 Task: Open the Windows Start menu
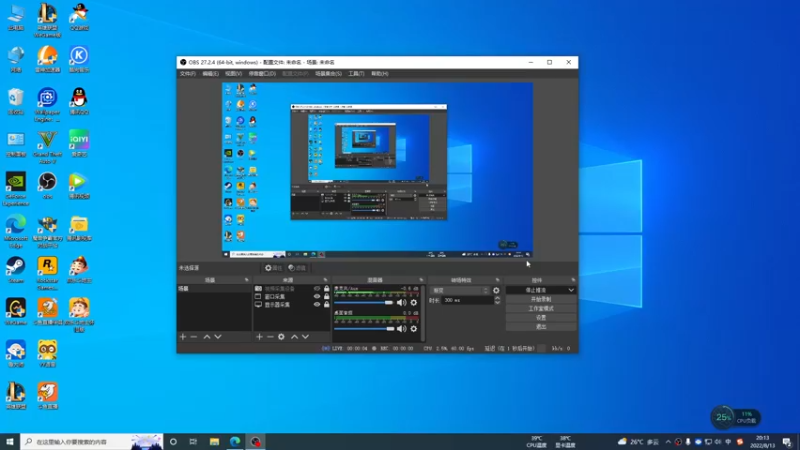coord(10,442)
